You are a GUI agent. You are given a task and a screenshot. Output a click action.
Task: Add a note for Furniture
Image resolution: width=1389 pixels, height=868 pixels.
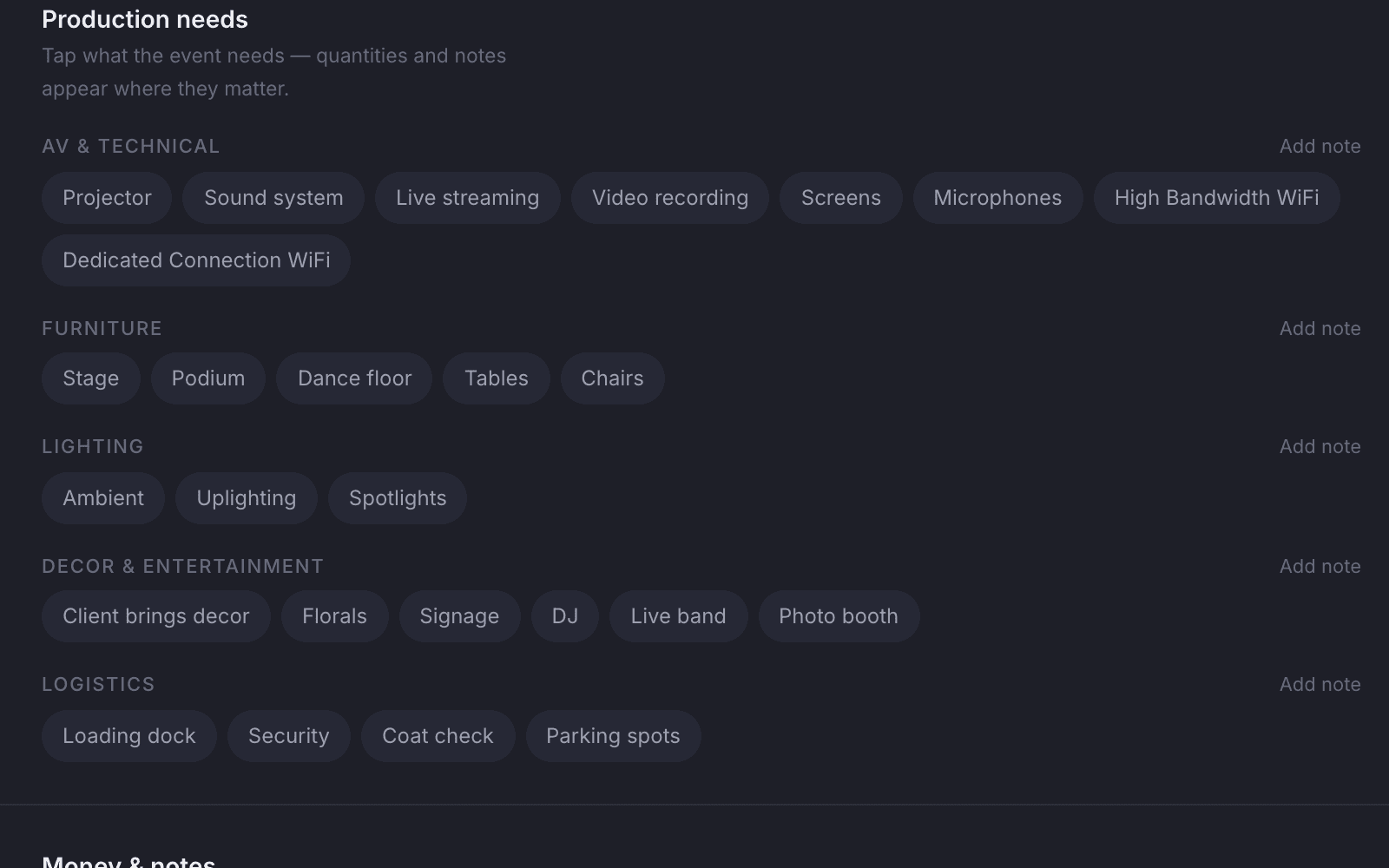[1320, 328]
